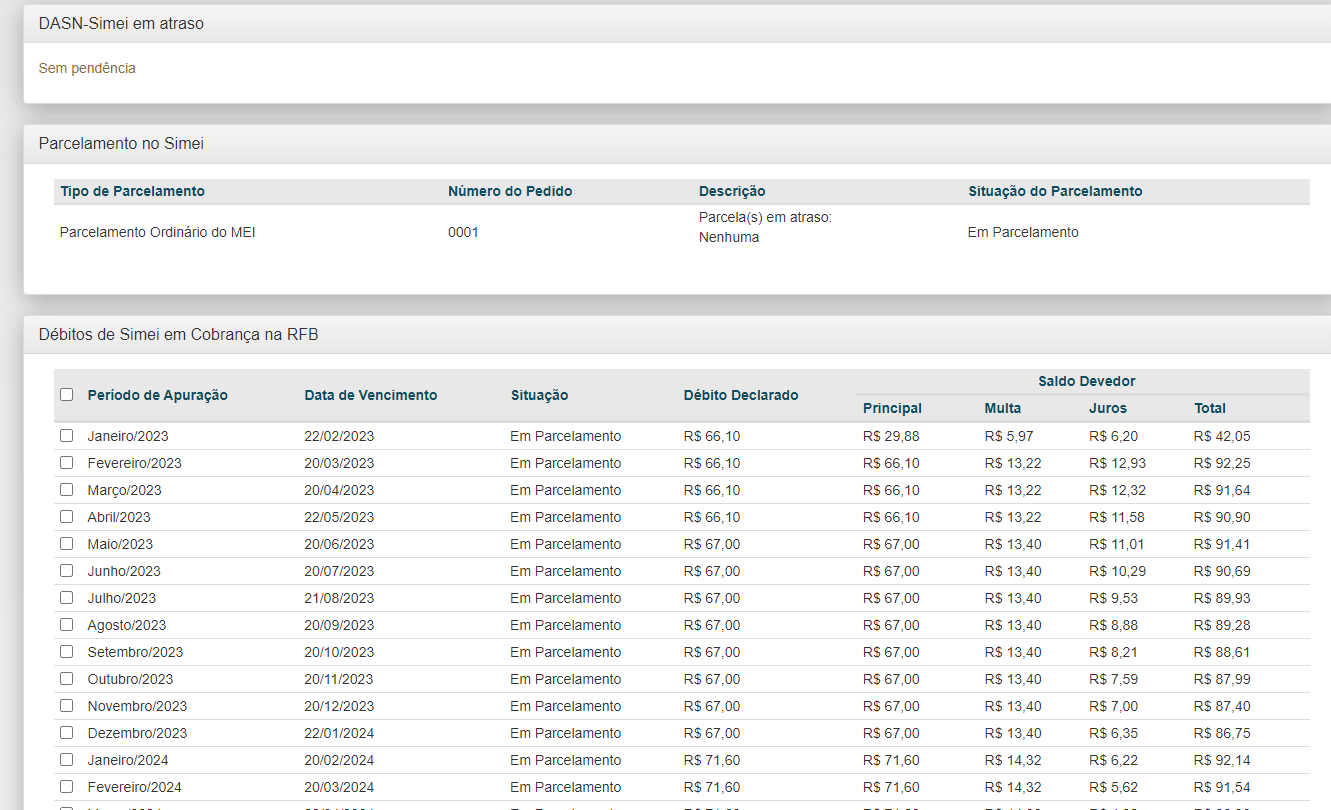Click the 'Descrição' column header
This screenshot has height=810, width=1331.
click(x=732, y=191)
